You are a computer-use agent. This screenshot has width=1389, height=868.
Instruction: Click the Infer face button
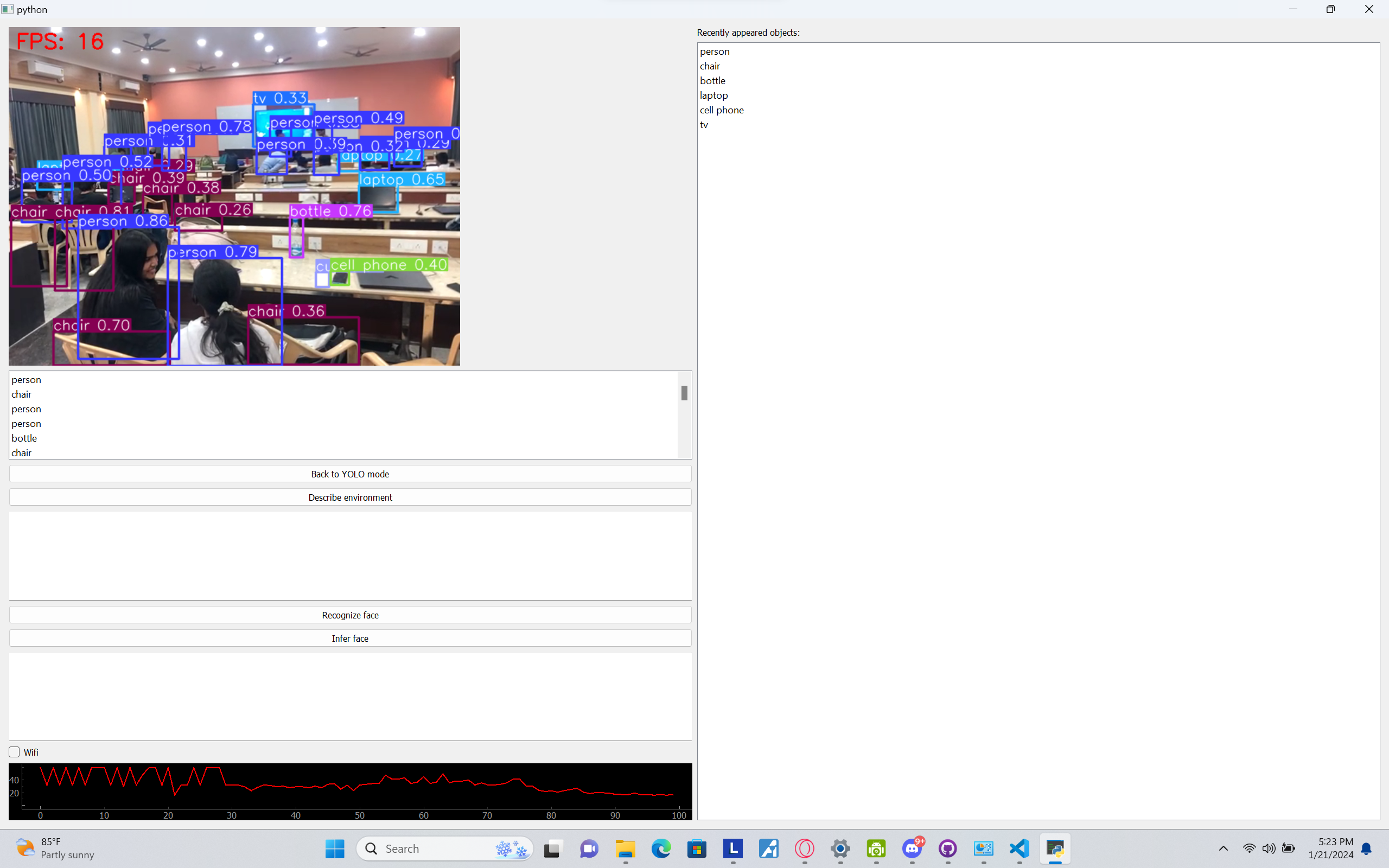pyautogui.click(x=349, y=639)
